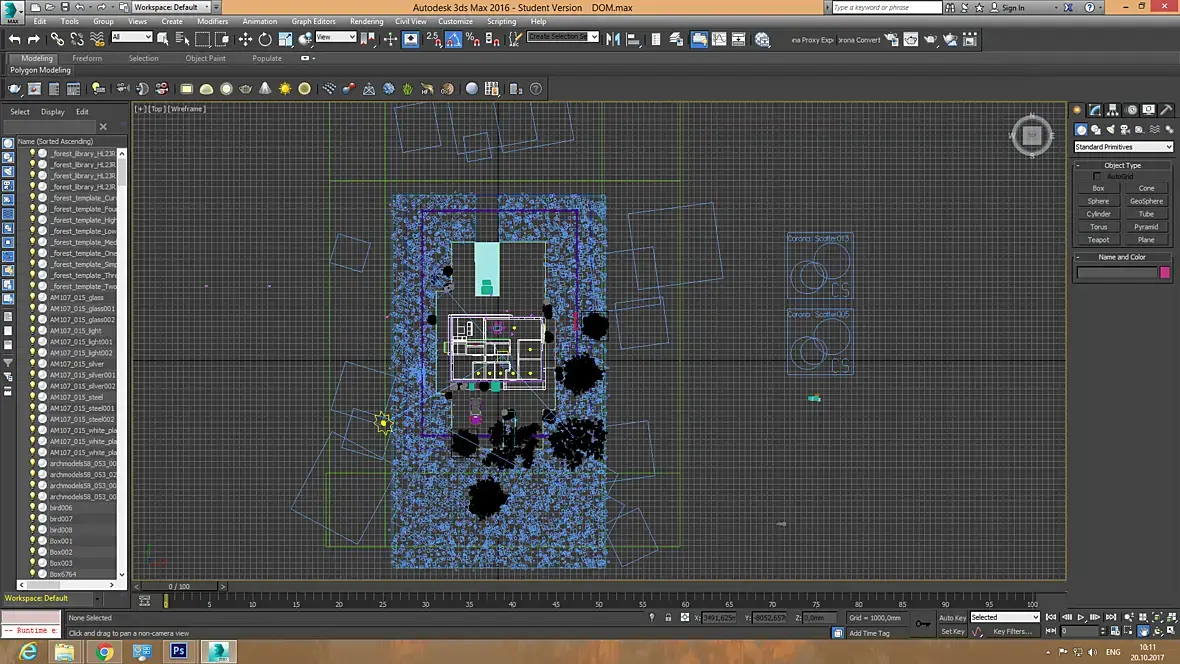Enable the AutoGrid checkbox
The image size is (1180, 664).
1097,177
